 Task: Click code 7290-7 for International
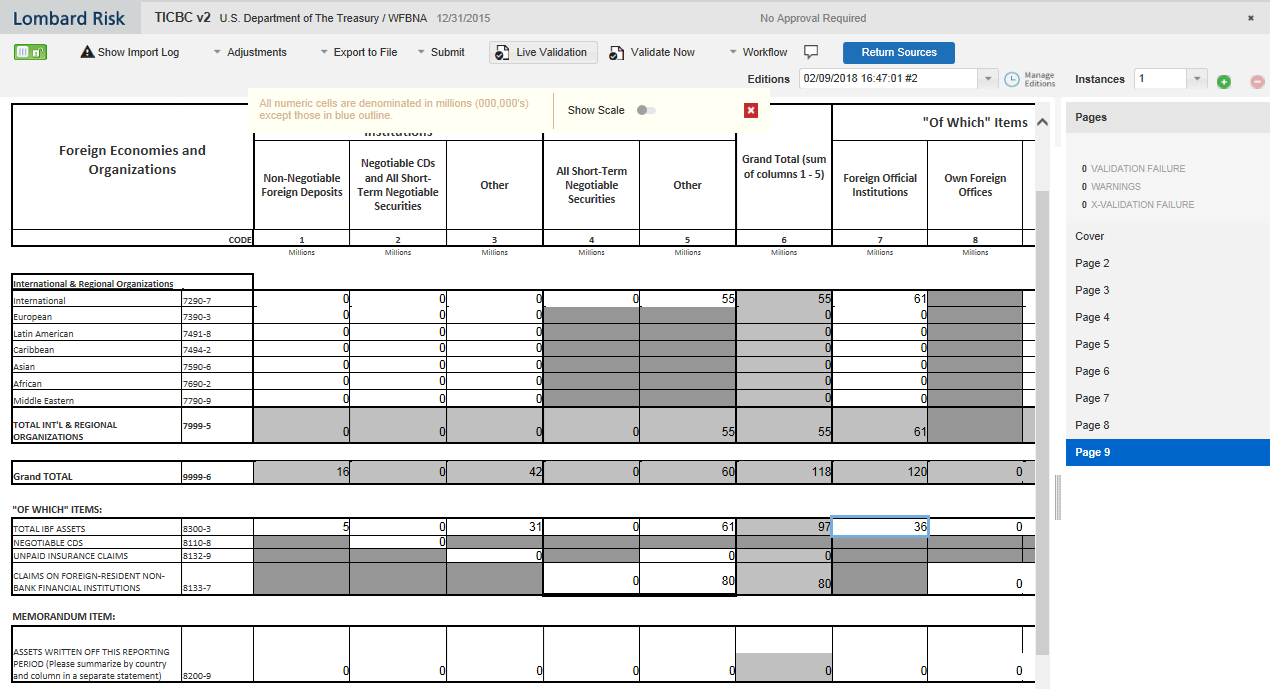(198, 300)
